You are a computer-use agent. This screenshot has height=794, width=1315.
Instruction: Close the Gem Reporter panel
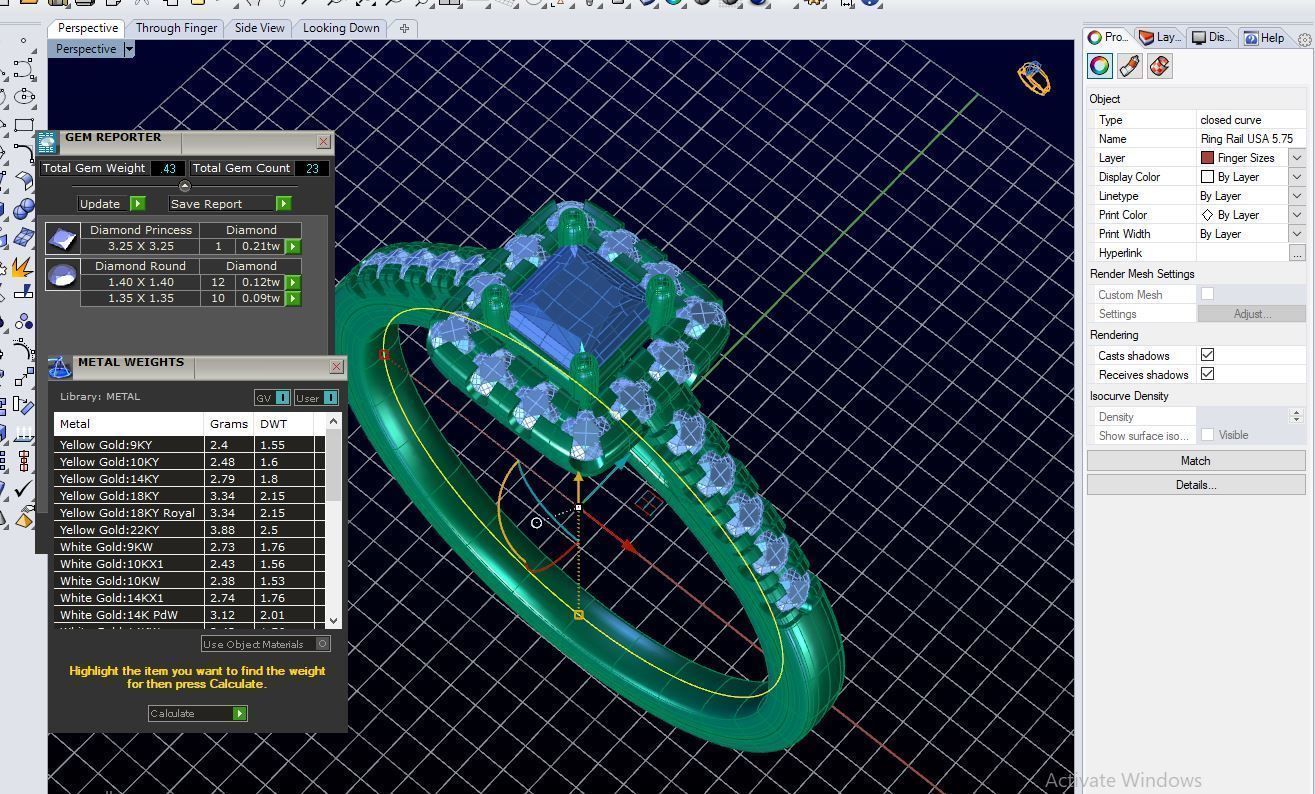point(323,142)
